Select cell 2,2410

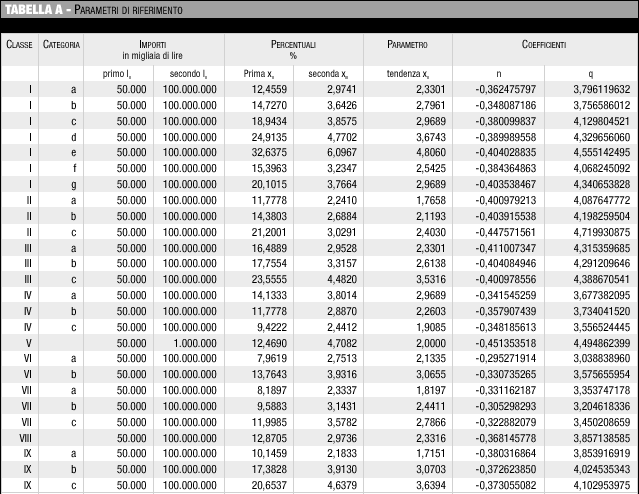(342, 200)
